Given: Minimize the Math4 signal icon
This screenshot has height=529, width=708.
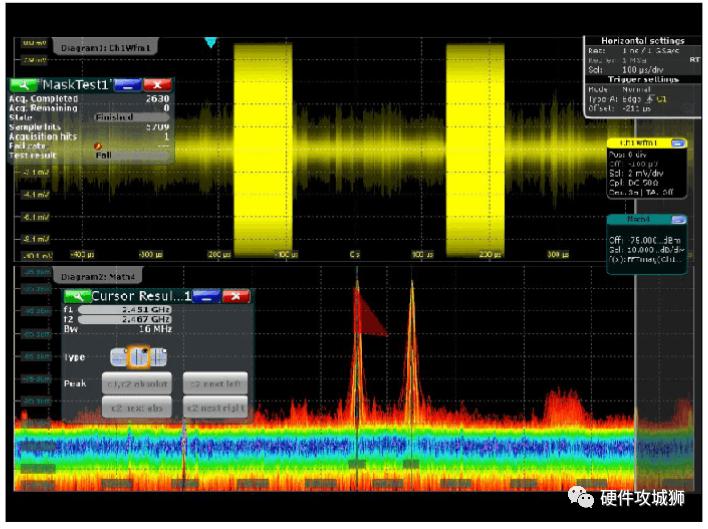Looking at the screenshot, I should click(x=678, y=220).
